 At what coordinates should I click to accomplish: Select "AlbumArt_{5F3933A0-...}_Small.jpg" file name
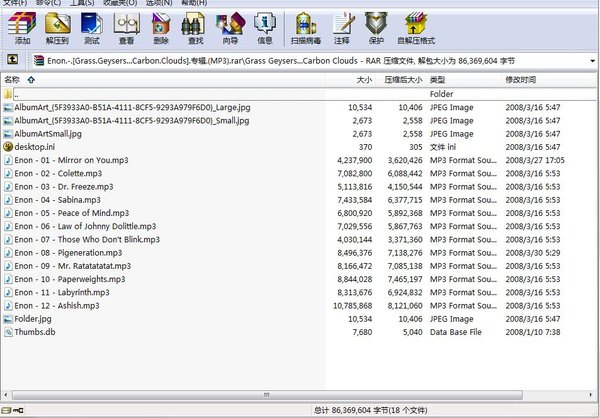[132, 121]
